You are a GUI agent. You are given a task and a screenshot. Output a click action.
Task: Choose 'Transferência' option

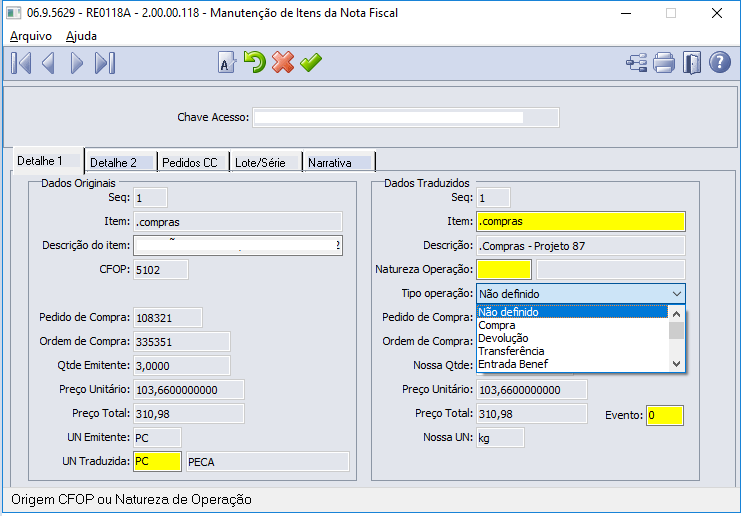[x=572, y=351]
